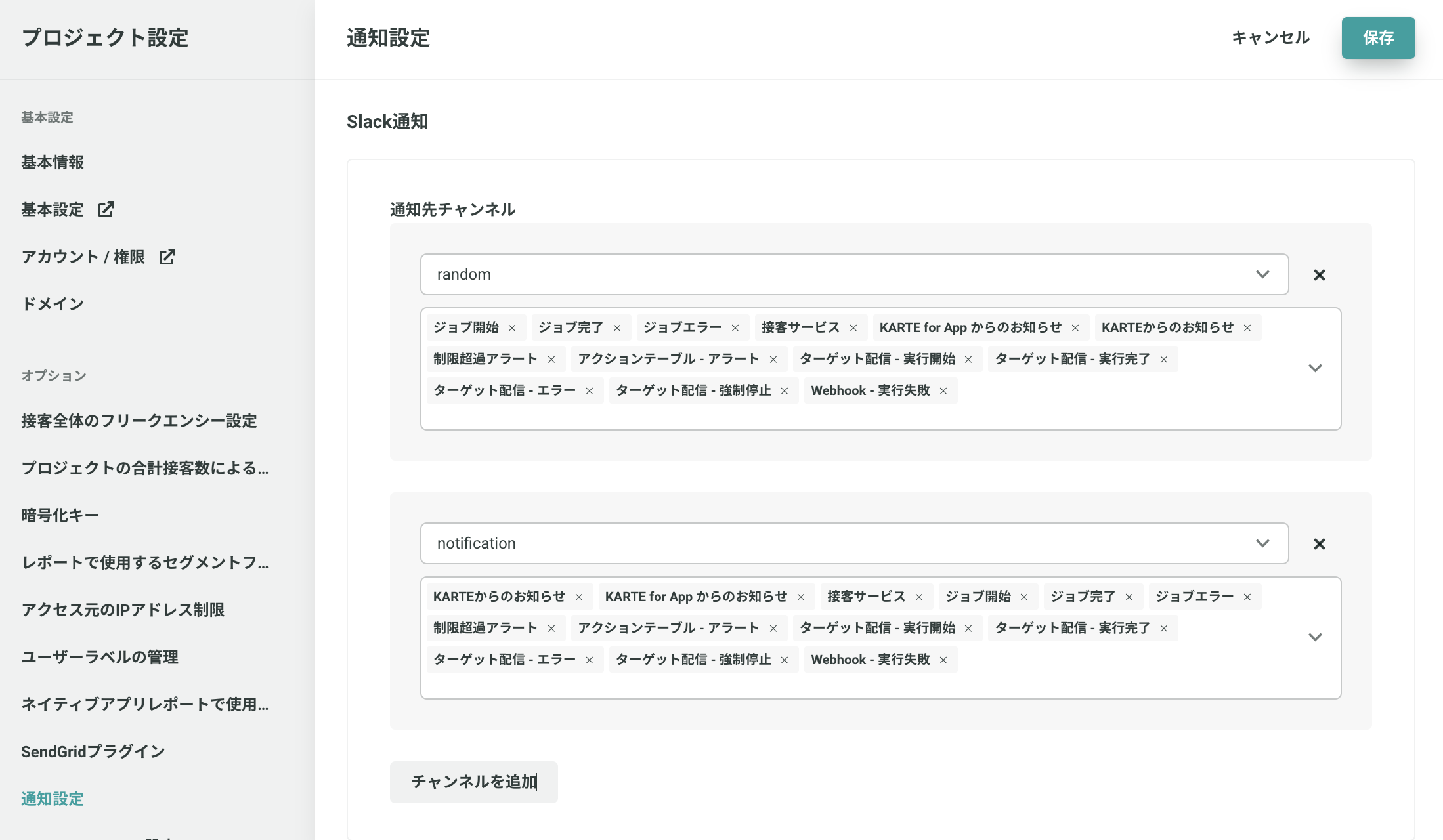Remove KARTE for App からのお知らせ tag in random

coord(1075,328)
